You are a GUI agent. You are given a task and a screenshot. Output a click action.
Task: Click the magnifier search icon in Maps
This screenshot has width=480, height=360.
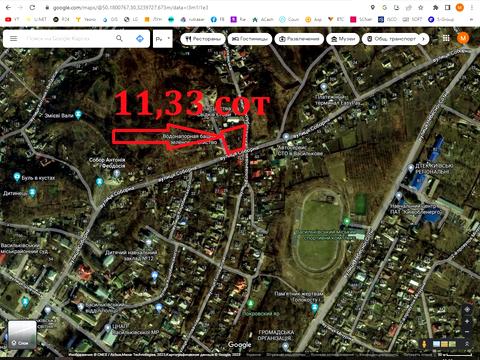click(119, 39)
